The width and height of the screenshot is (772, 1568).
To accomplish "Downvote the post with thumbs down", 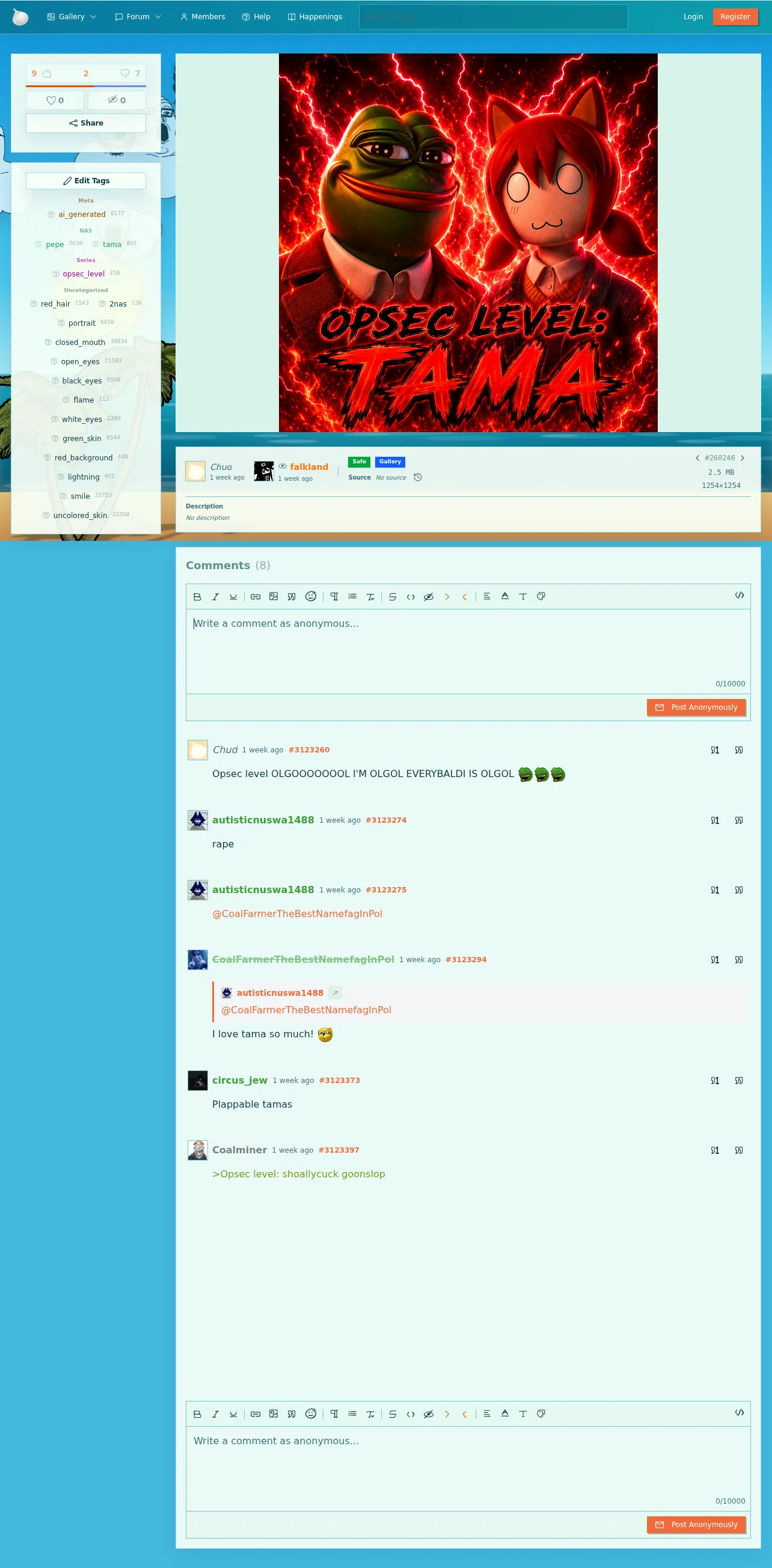I will coord(125,73).
